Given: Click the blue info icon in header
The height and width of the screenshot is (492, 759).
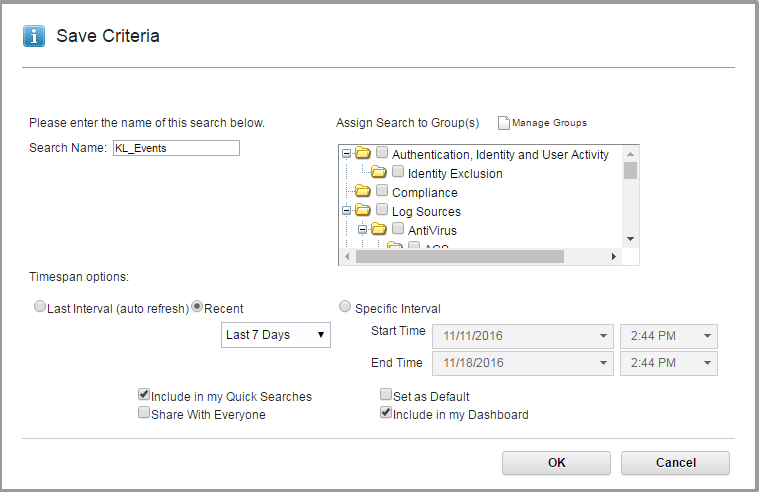Looking at the screenshot, I should coord(34,36).
